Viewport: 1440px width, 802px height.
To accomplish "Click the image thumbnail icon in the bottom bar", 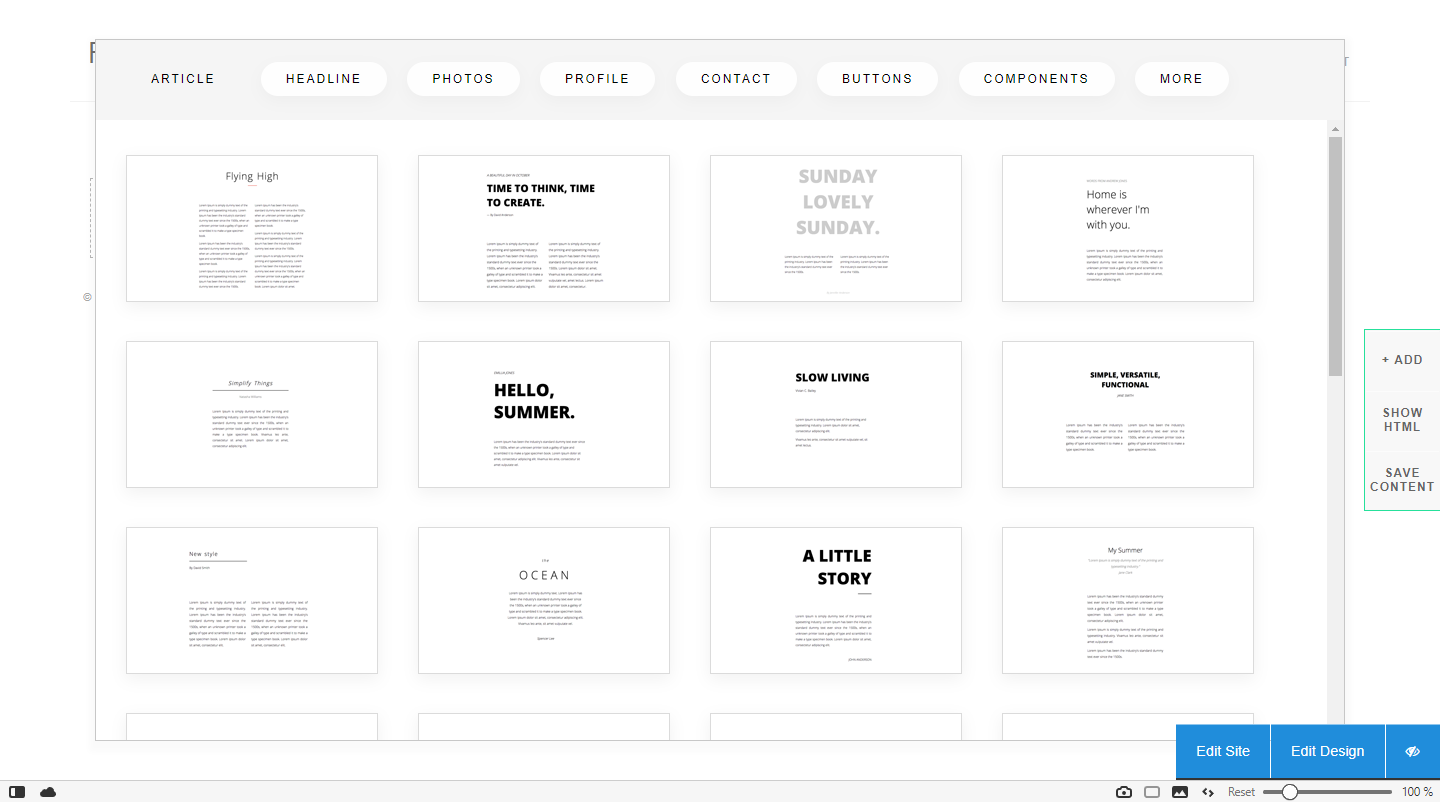I will click(x=1180, y=792).
